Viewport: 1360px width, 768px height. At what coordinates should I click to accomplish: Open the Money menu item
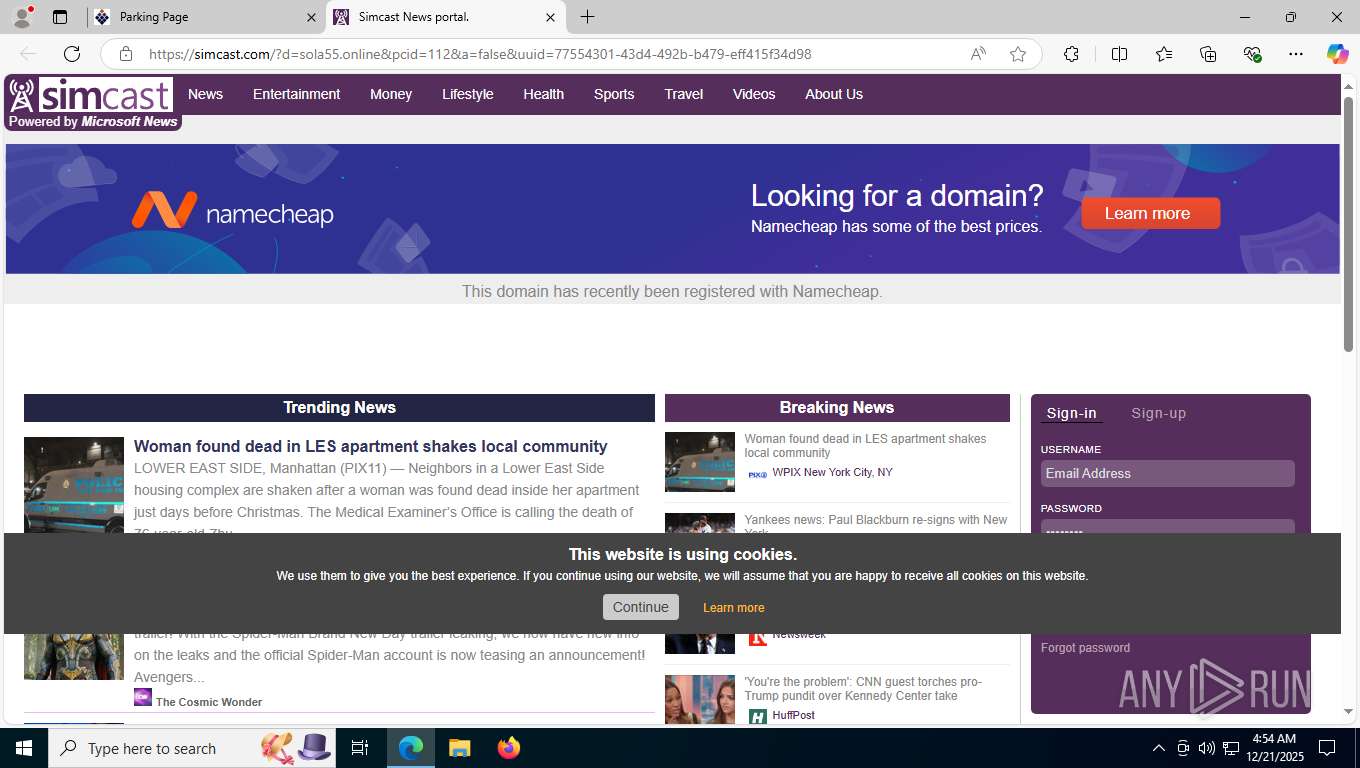pos(391,94)
